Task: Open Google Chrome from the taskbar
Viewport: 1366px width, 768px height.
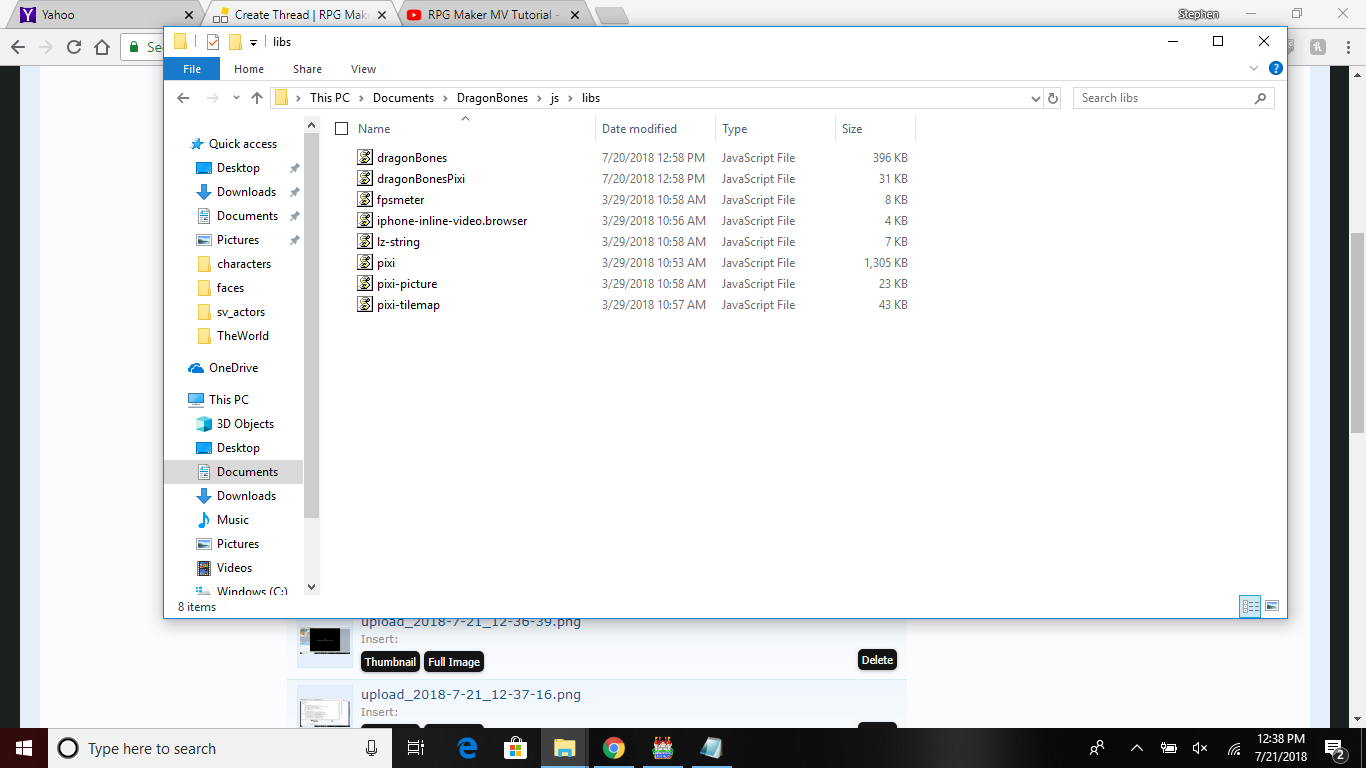Action: click(613, 748)
